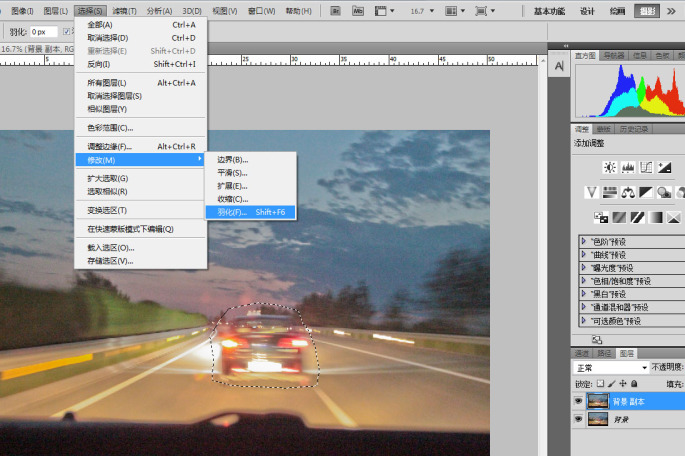Viewport: 685px width, 456px height.
Task: Add a Color Balance adjustment
Action: pyautogui.click(x=629, y=192)
